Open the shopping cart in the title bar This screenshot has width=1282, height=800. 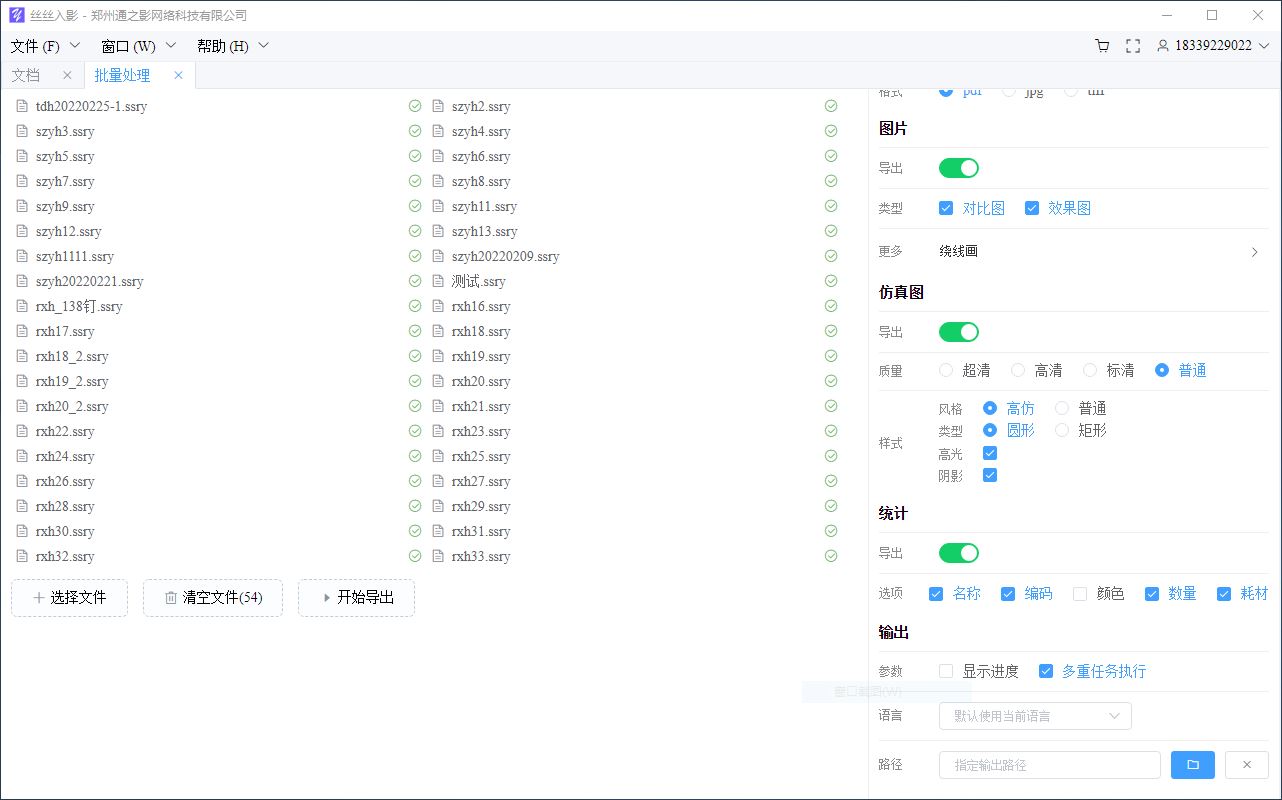pos(1102,45)
